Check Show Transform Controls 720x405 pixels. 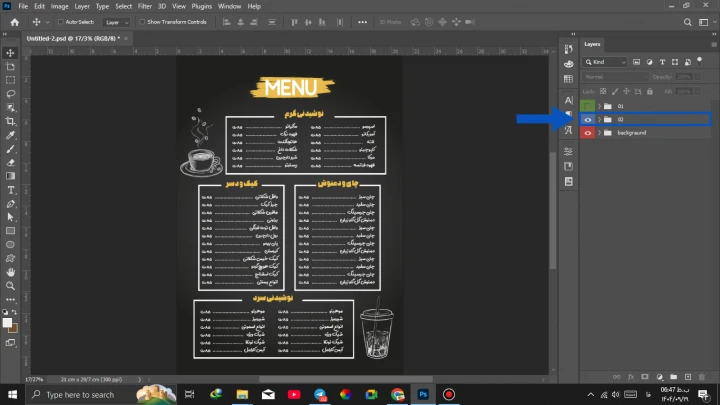click(x=140, y=21)
